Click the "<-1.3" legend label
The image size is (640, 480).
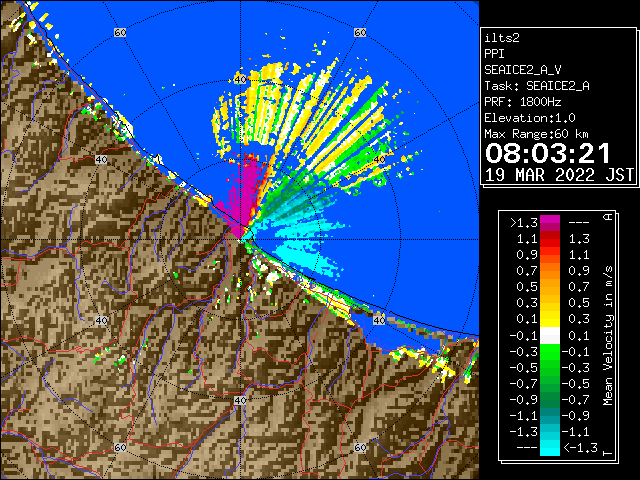pyautogui.click(x=580, y=448)
